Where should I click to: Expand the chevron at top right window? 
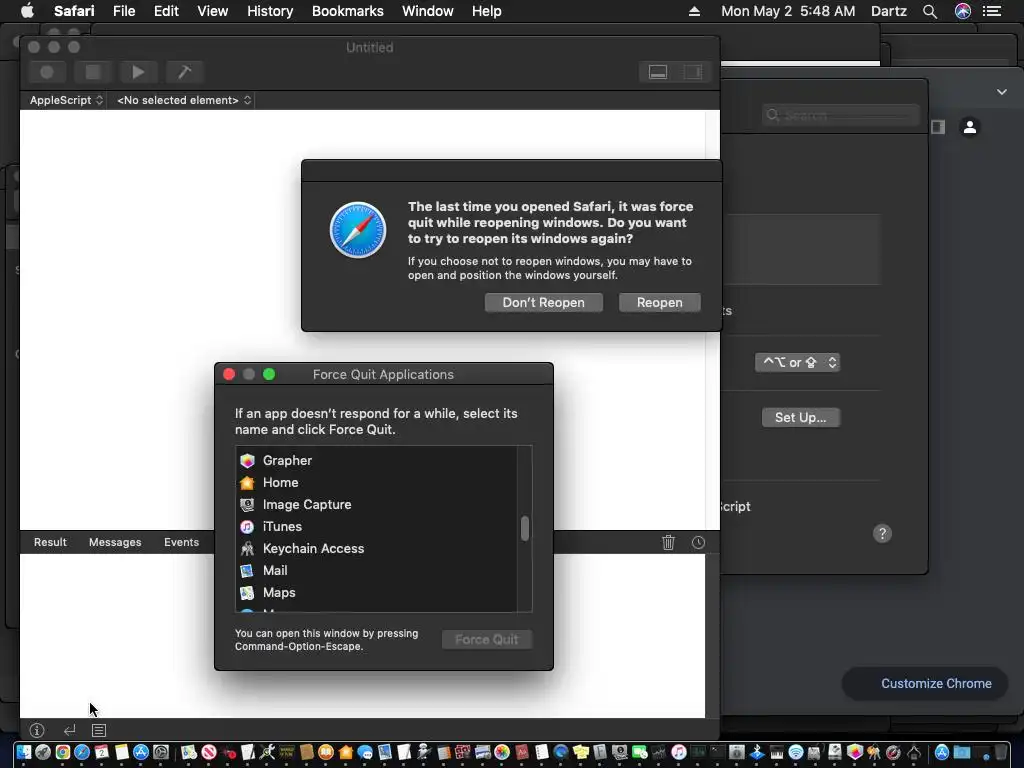[x=1002, y=92]
